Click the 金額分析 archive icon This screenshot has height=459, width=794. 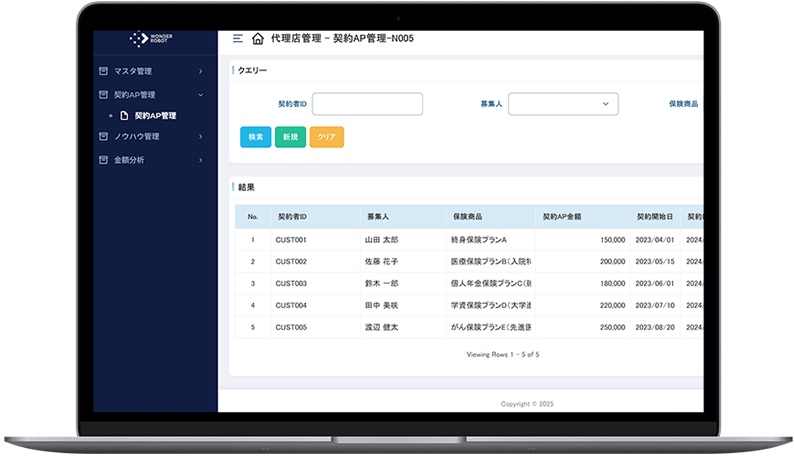pos(103,160)
